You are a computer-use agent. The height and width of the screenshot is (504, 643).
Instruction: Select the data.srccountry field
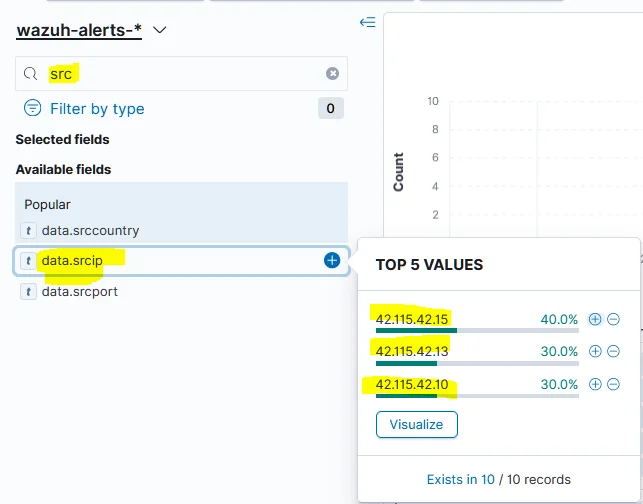90,230
